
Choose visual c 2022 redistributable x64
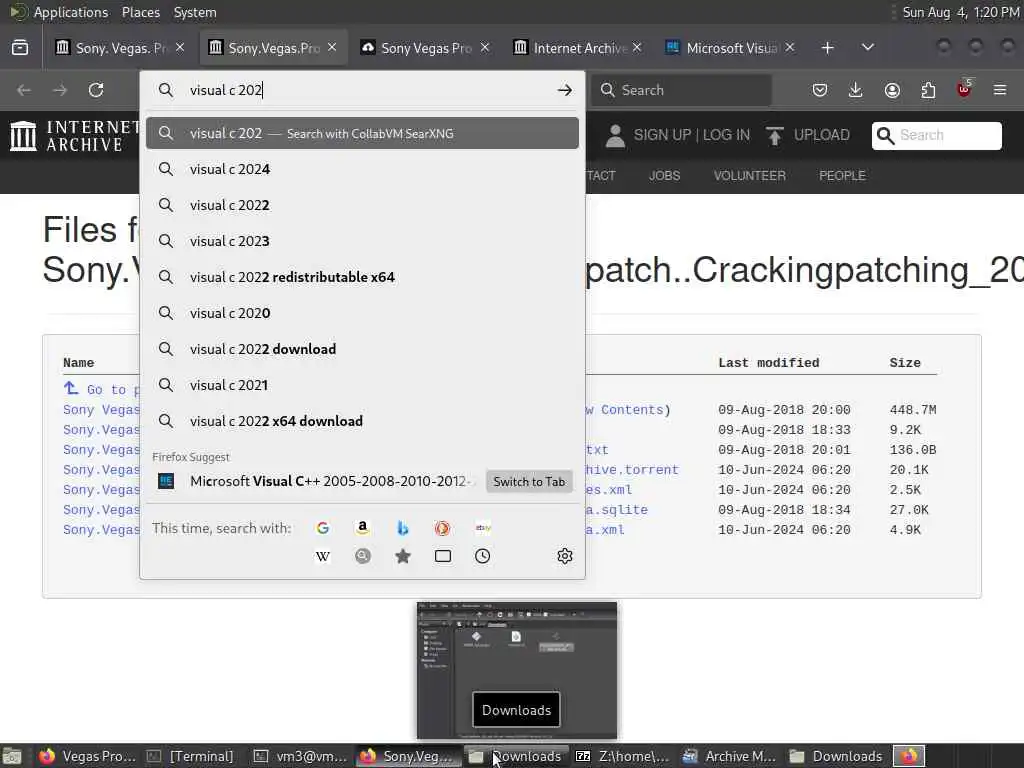click(x=362, y=277)
